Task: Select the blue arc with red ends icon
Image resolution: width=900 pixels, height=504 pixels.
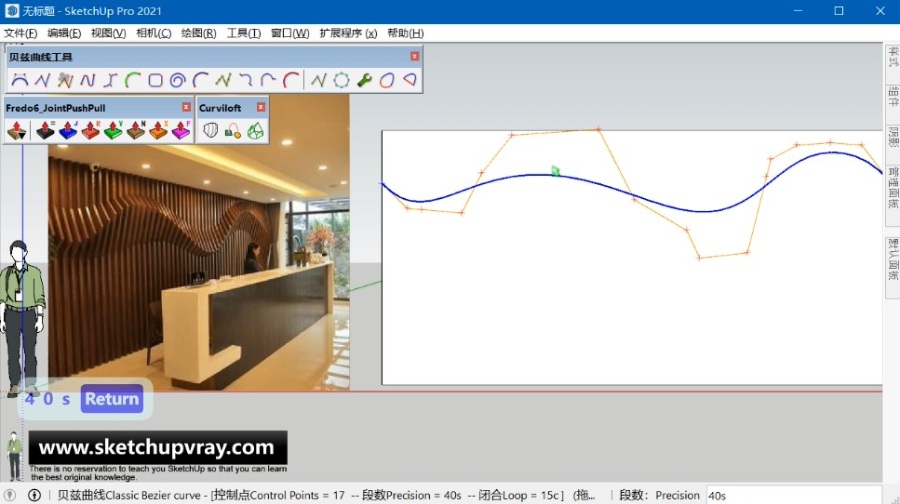Action: 200,80
